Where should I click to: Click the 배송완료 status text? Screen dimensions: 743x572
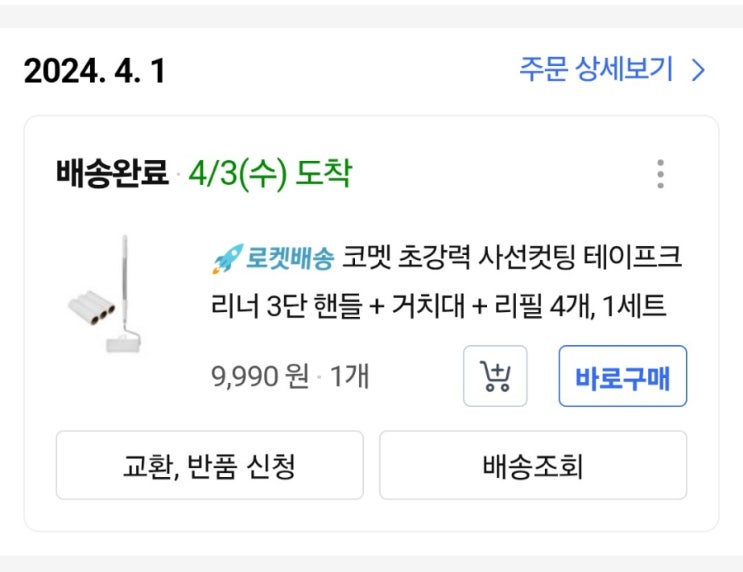click(112, 174)
